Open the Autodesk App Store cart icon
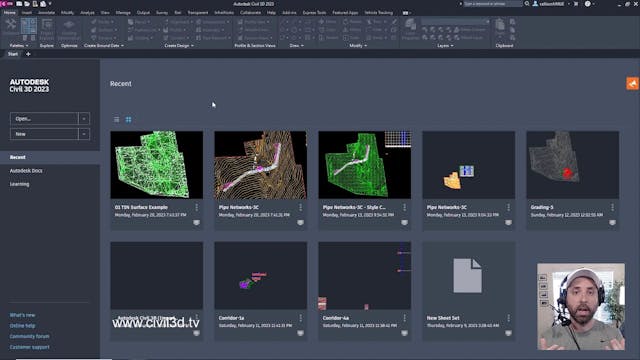 [576, 4]
